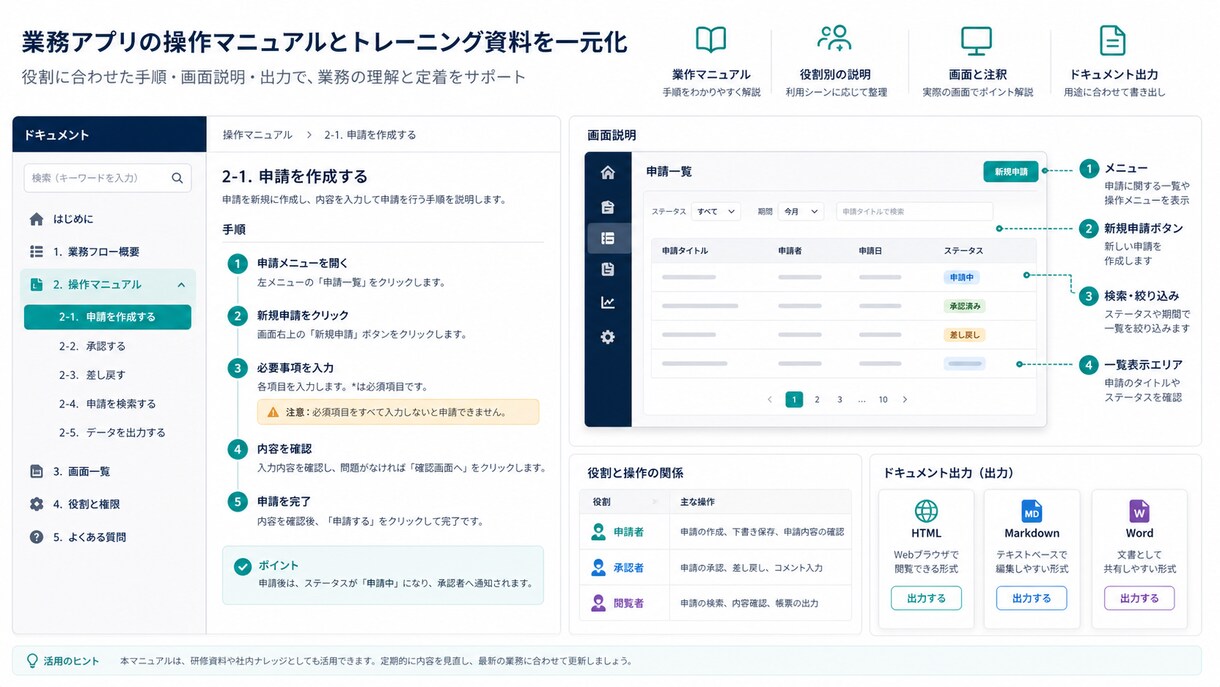1220x687 pixels.
Task: Click the warning triangle in 注意 notice
Action: pos(273,412)
